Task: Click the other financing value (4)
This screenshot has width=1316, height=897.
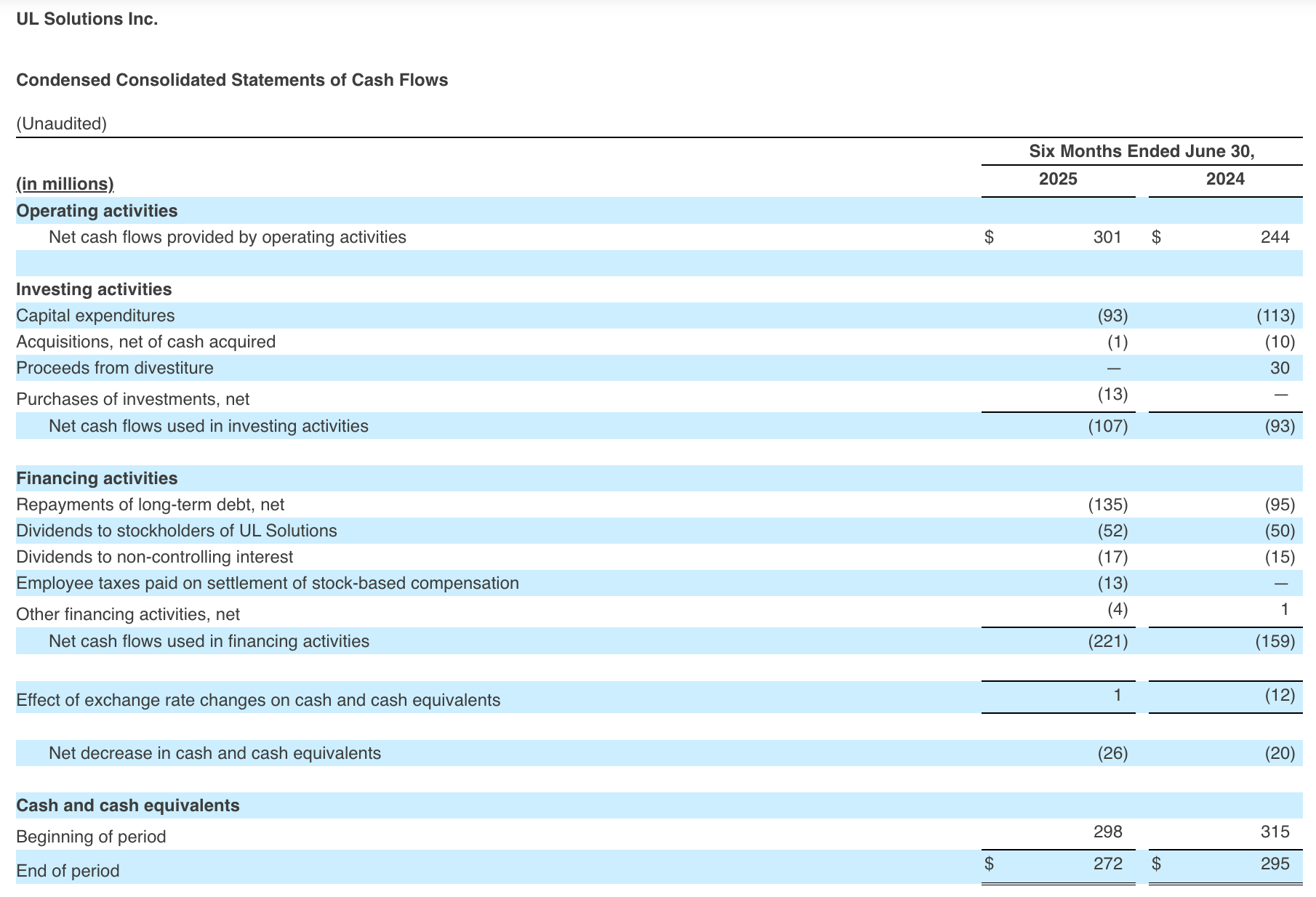Action: [1118, 609]
